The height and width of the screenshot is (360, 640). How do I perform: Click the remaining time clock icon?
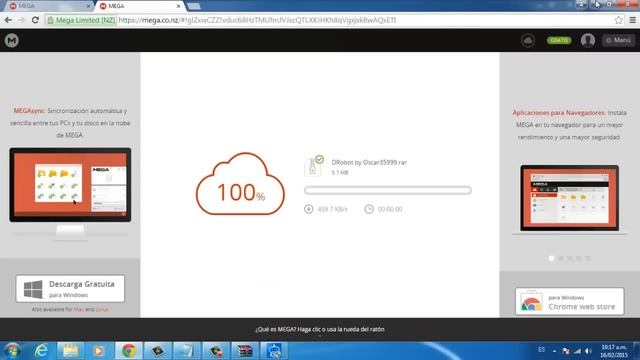pos(369,209)
